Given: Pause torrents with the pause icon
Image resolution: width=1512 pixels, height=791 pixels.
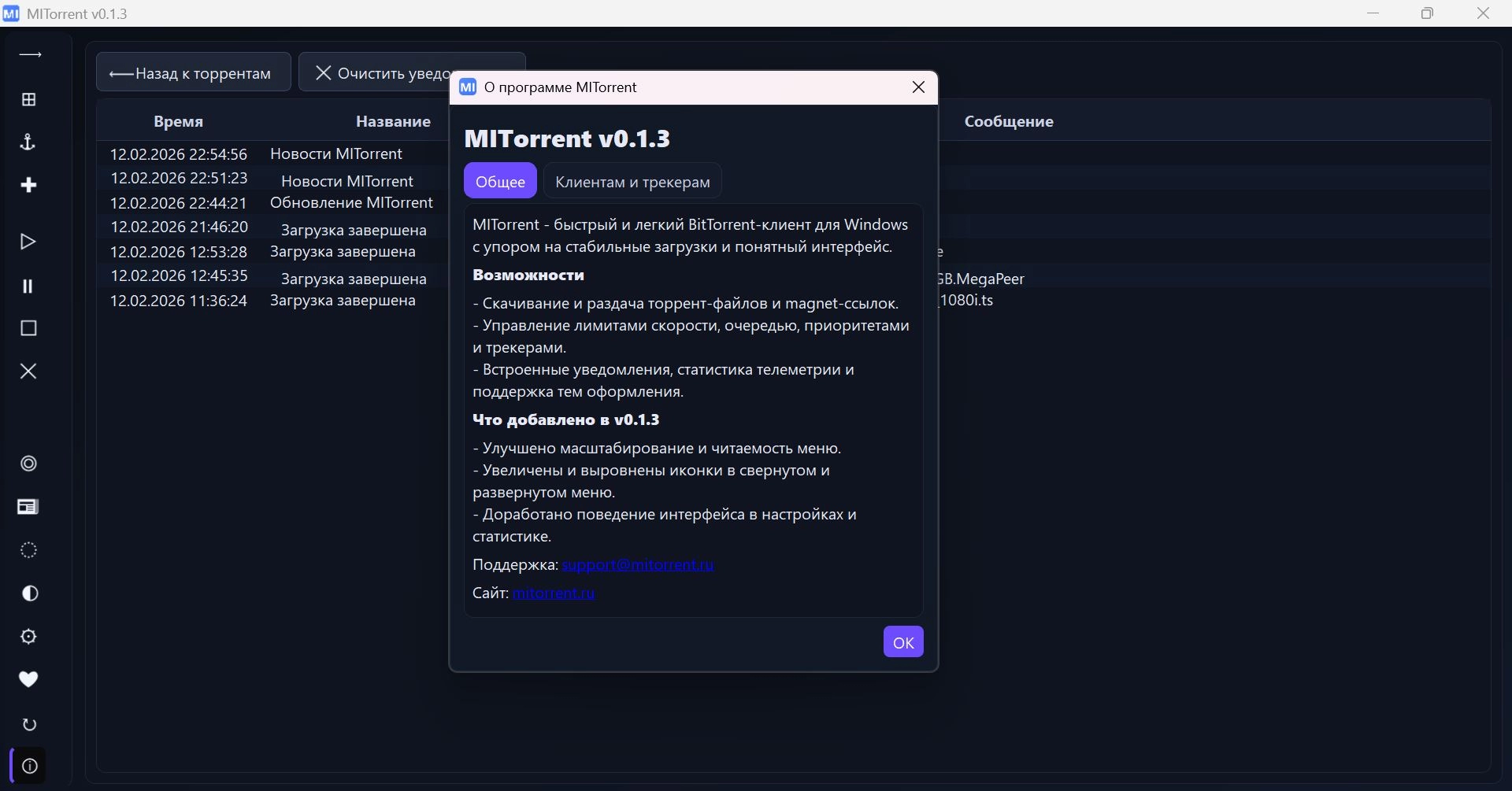Looking at the screenshot, I should pos(28,286).
